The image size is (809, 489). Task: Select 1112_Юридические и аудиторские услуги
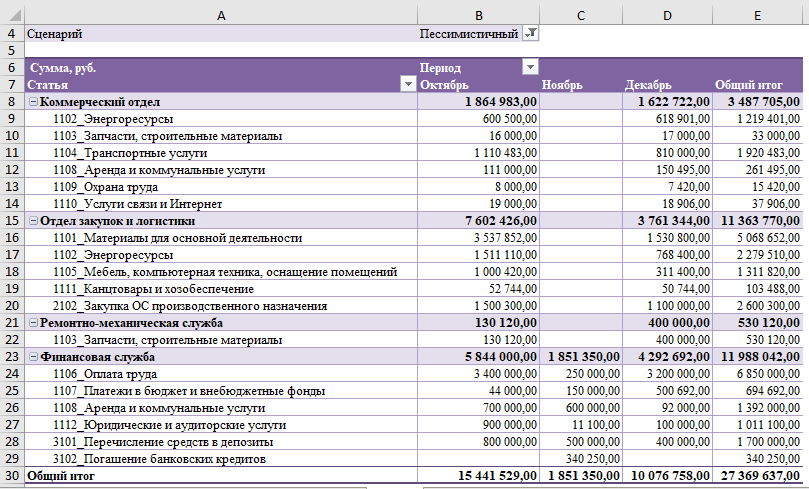(169, 425)
